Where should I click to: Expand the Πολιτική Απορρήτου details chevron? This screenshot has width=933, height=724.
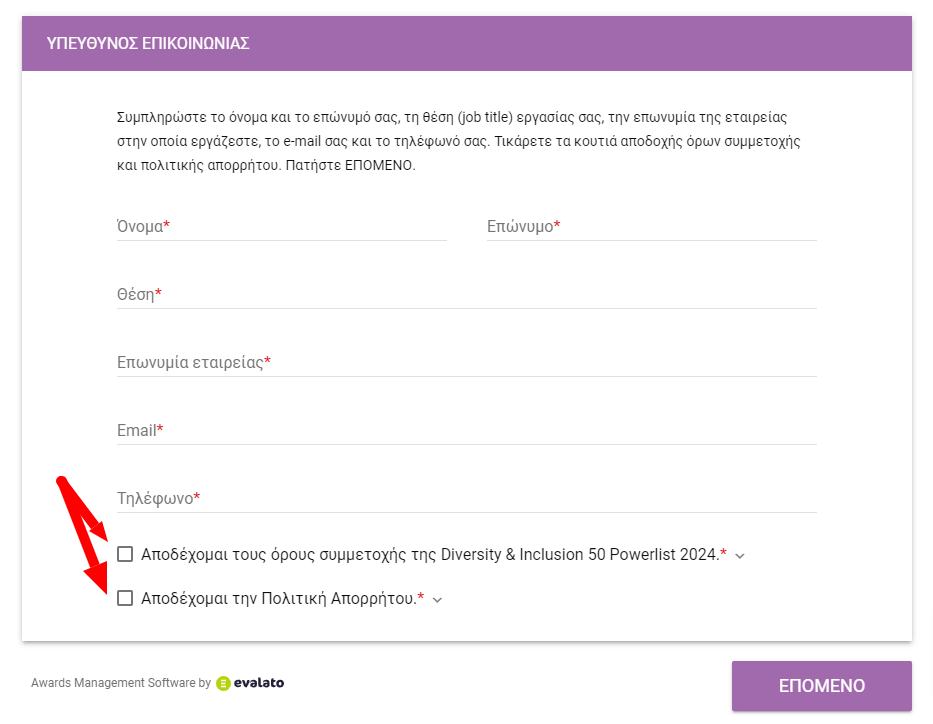point(437,600)
